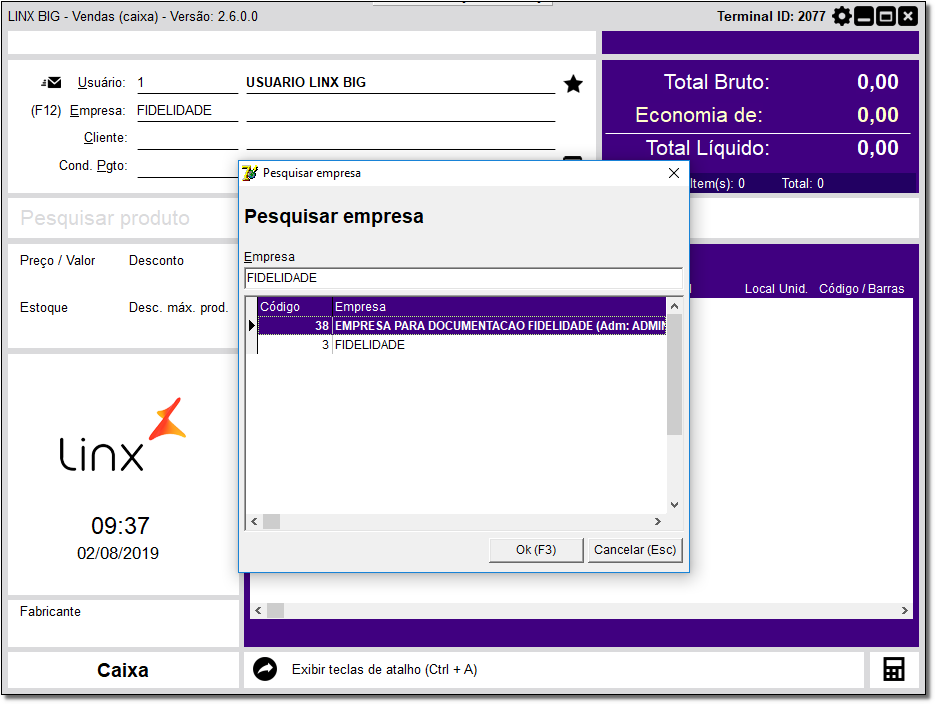
Task: Click the Empresa search field with FIDELIDADE
Action: [x=463, y=278]
